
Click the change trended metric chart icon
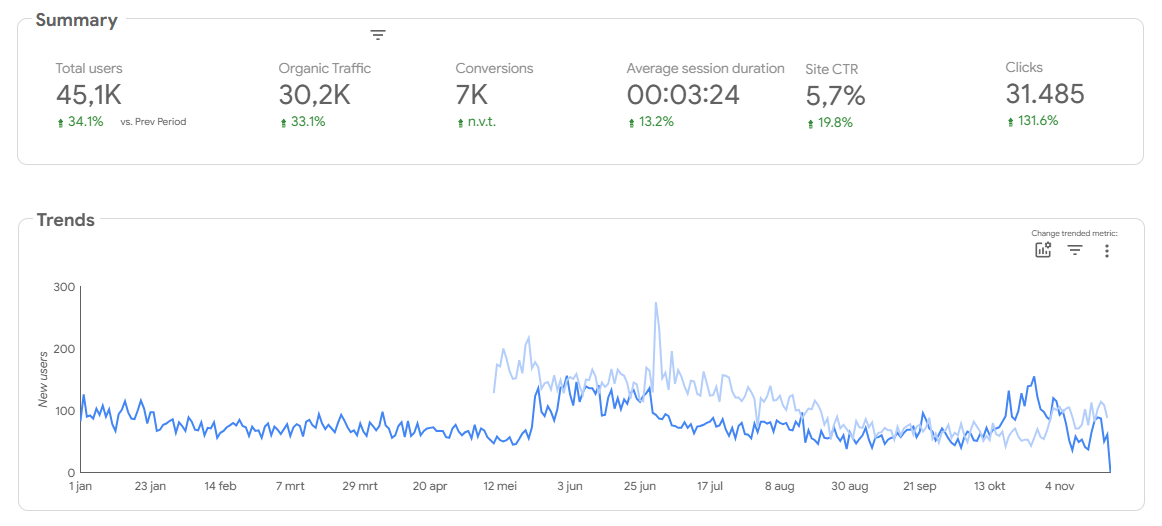(1043, 250)
